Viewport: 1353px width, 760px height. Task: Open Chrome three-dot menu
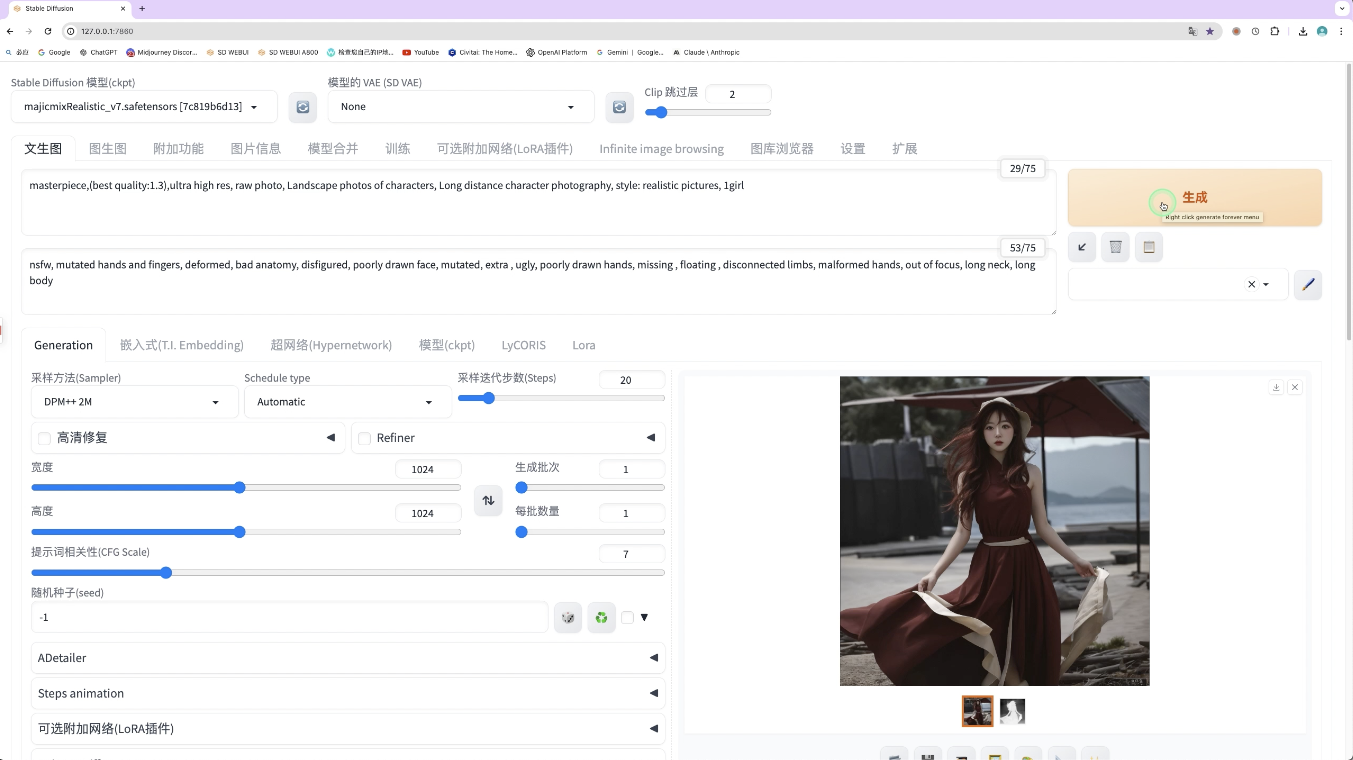1341,31
